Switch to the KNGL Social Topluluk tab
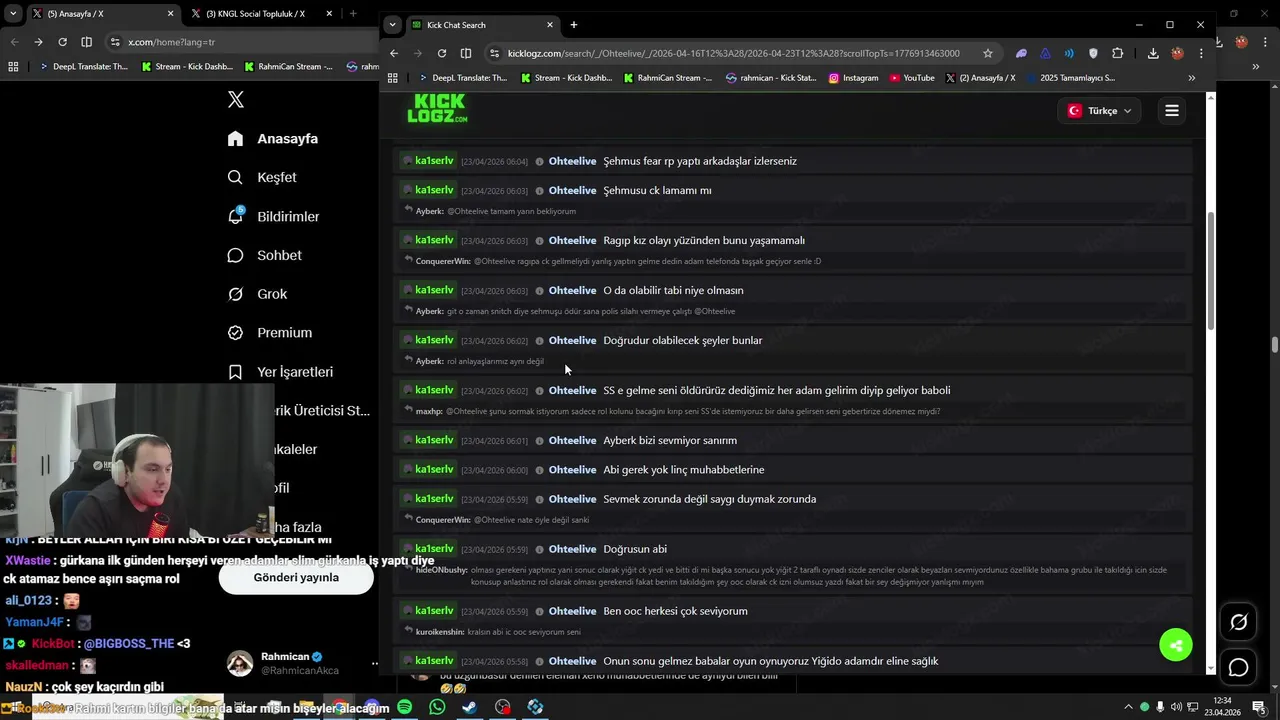Screen dimensions: 1280x720 [x=260, y=14]
